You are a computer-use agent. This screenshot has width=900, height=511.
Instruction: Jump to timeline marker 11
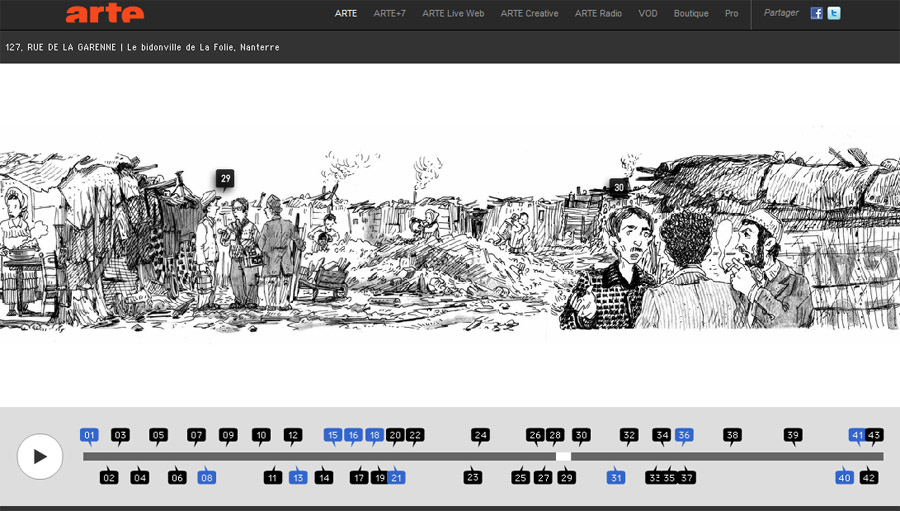tap(273, 477)
